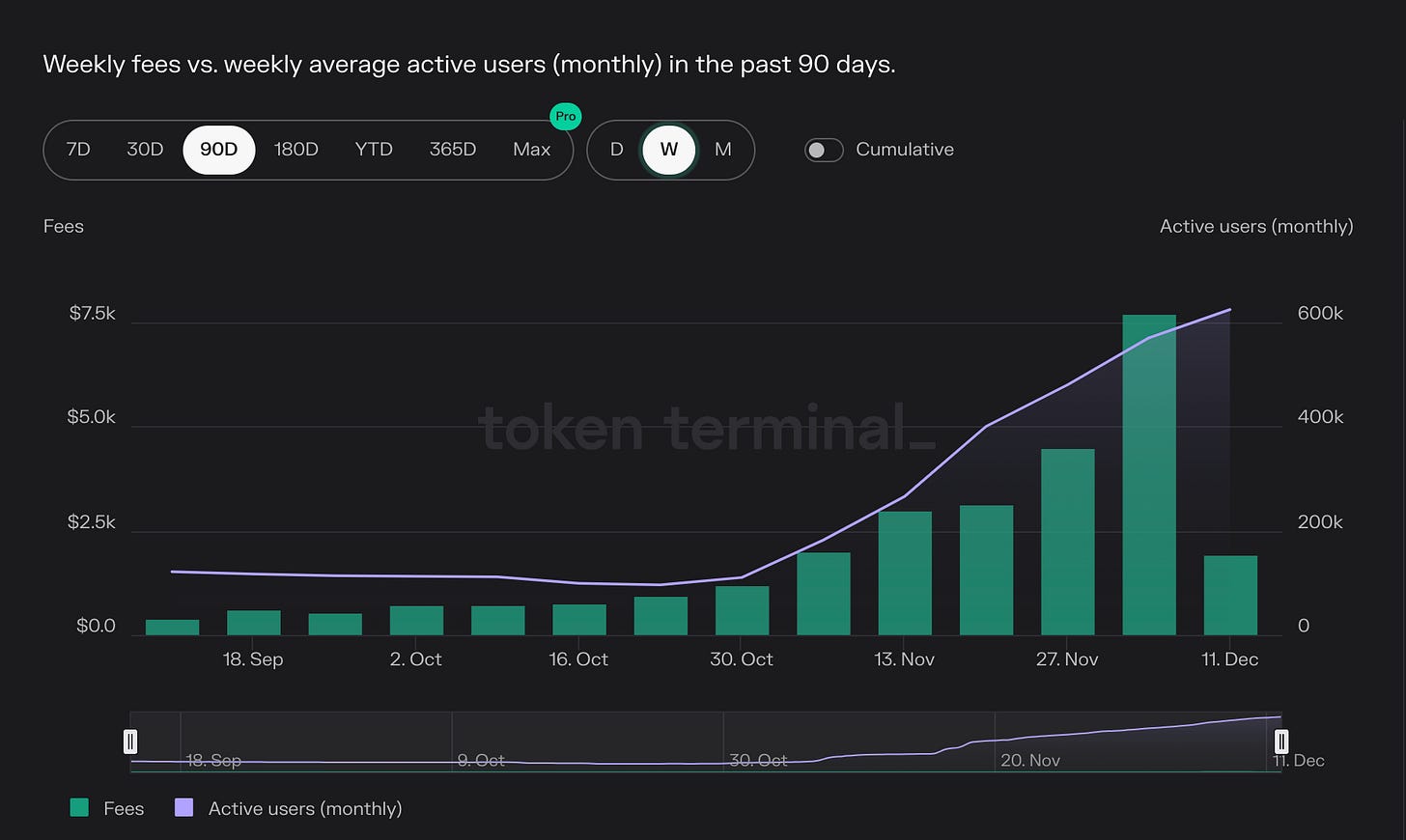Viewport: 1406px width, 840px height.
Task: Click the 600k axis label
Action: pos(1320,314)
